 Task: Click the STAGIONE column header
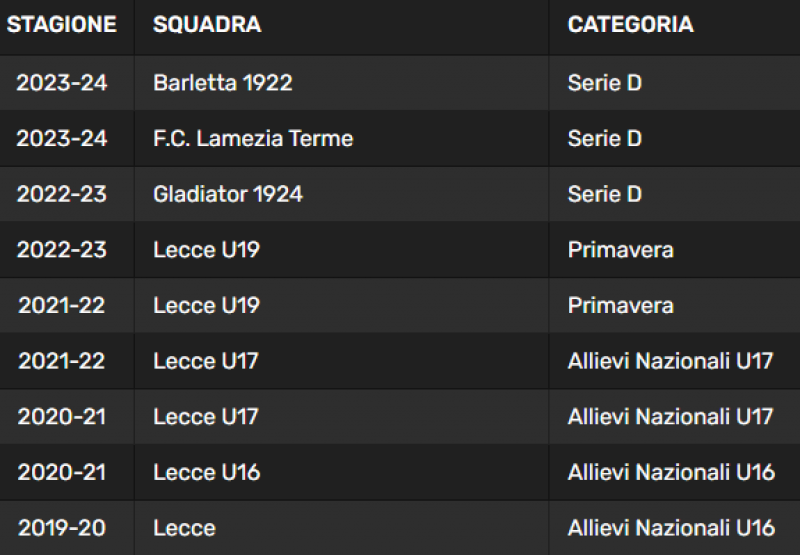coord(62,24)
